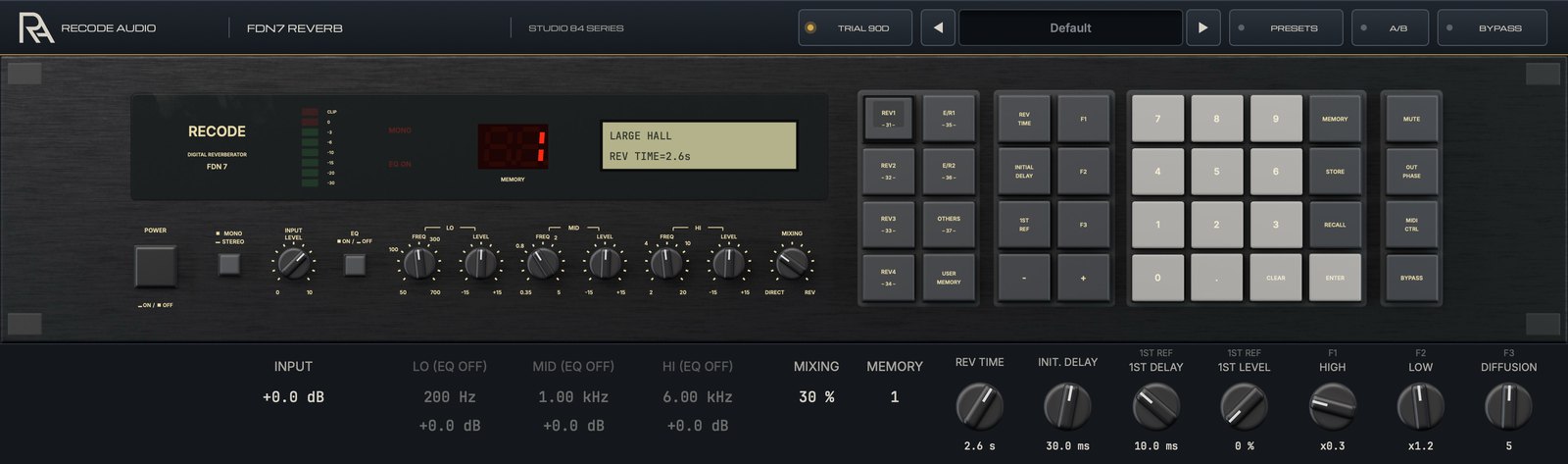1568x464 pixels.
Task: Click the Recall key
Action: (x=1335, y=225)
